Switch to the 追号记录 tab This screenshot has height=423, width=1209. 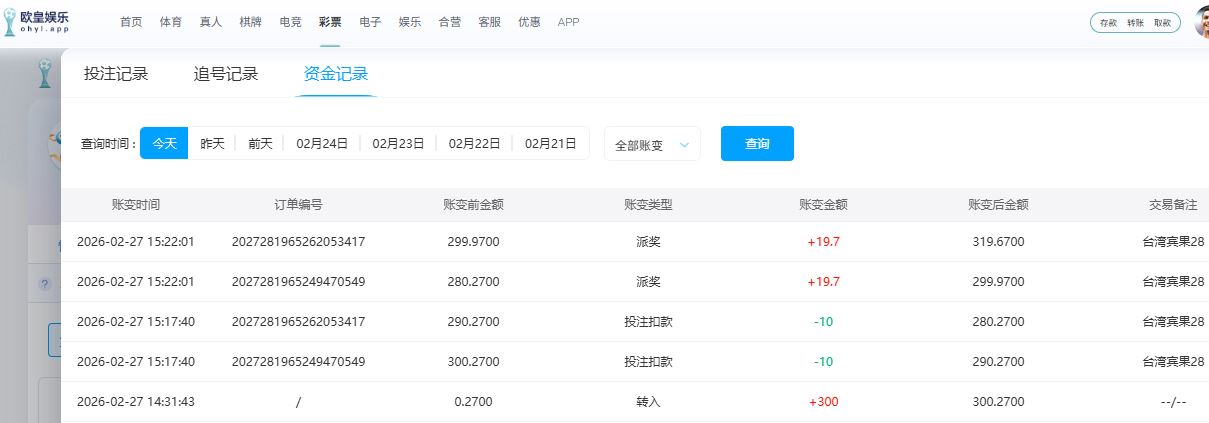pyautogui.click(x=226, y=74)
